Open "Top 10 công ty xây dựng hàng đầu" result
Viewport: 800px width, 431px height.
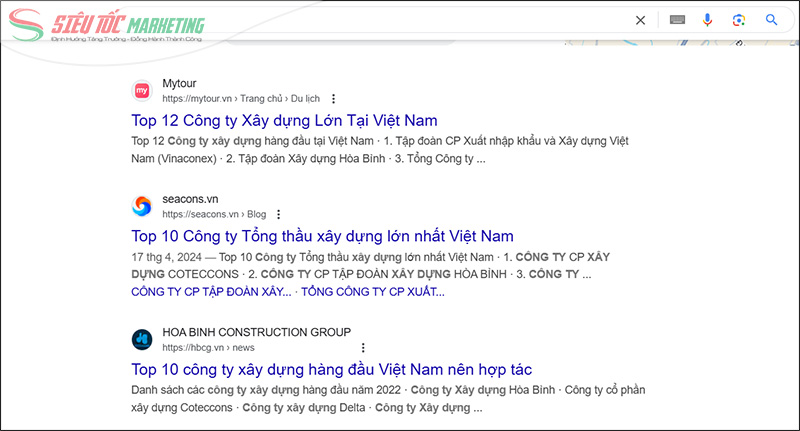click(x=332, y=369)
